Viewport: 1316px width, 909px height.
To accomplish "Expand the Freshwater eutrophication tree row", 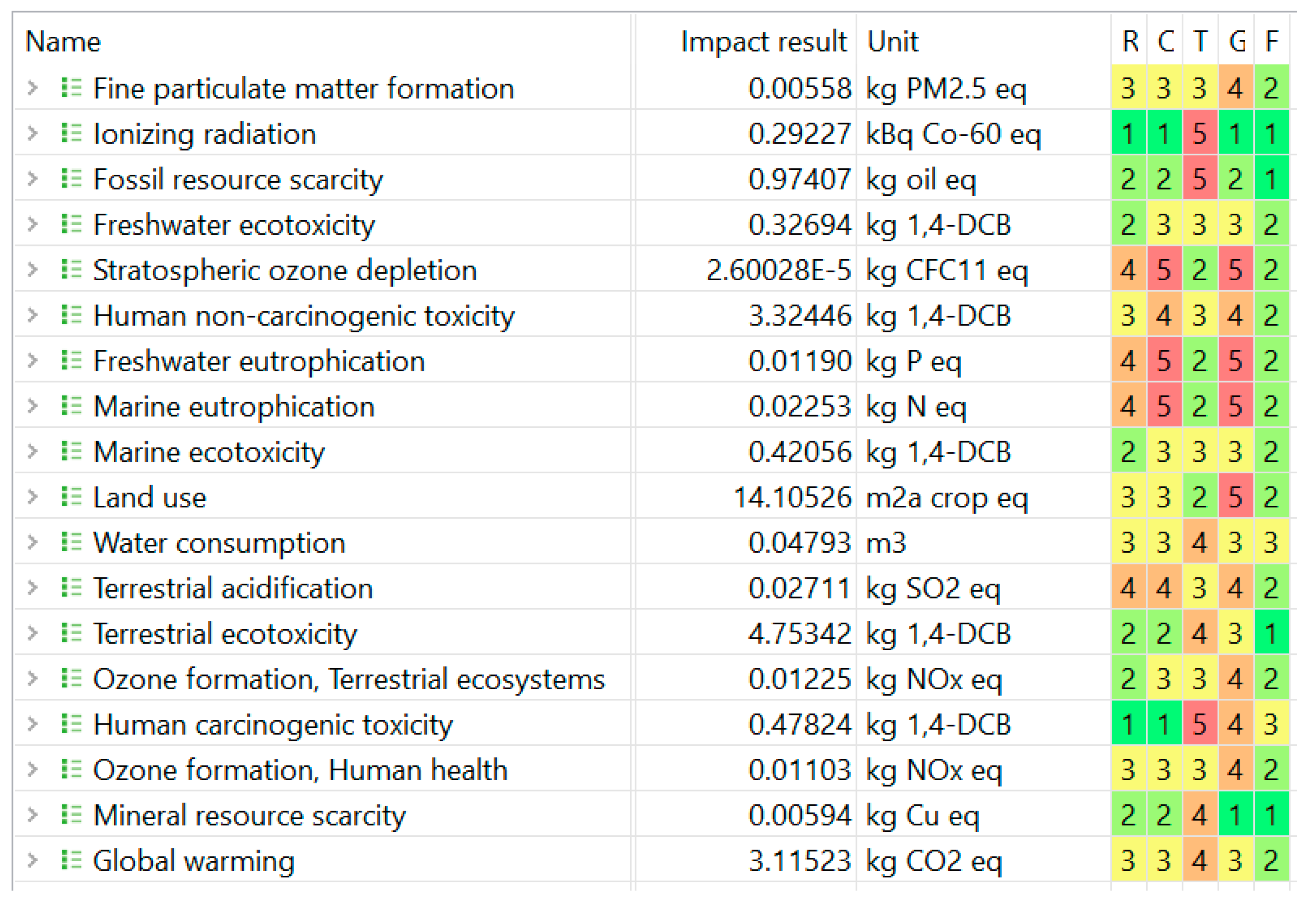I will pyautogui.click(x=32, y=360).
